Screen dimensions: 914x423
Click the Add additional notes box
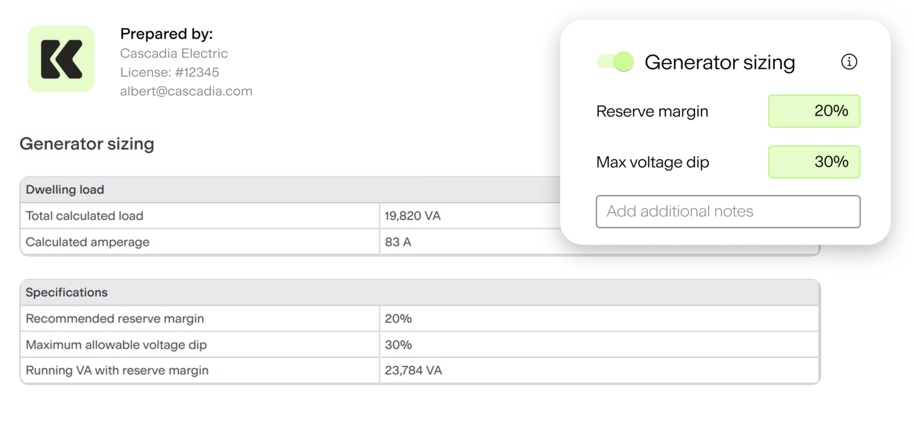[x=728, y=212]
